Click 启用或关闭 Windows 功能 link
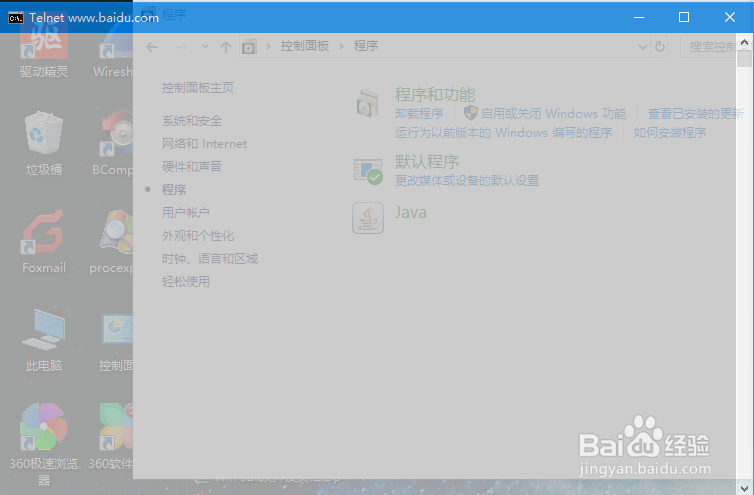 point(553,114)
